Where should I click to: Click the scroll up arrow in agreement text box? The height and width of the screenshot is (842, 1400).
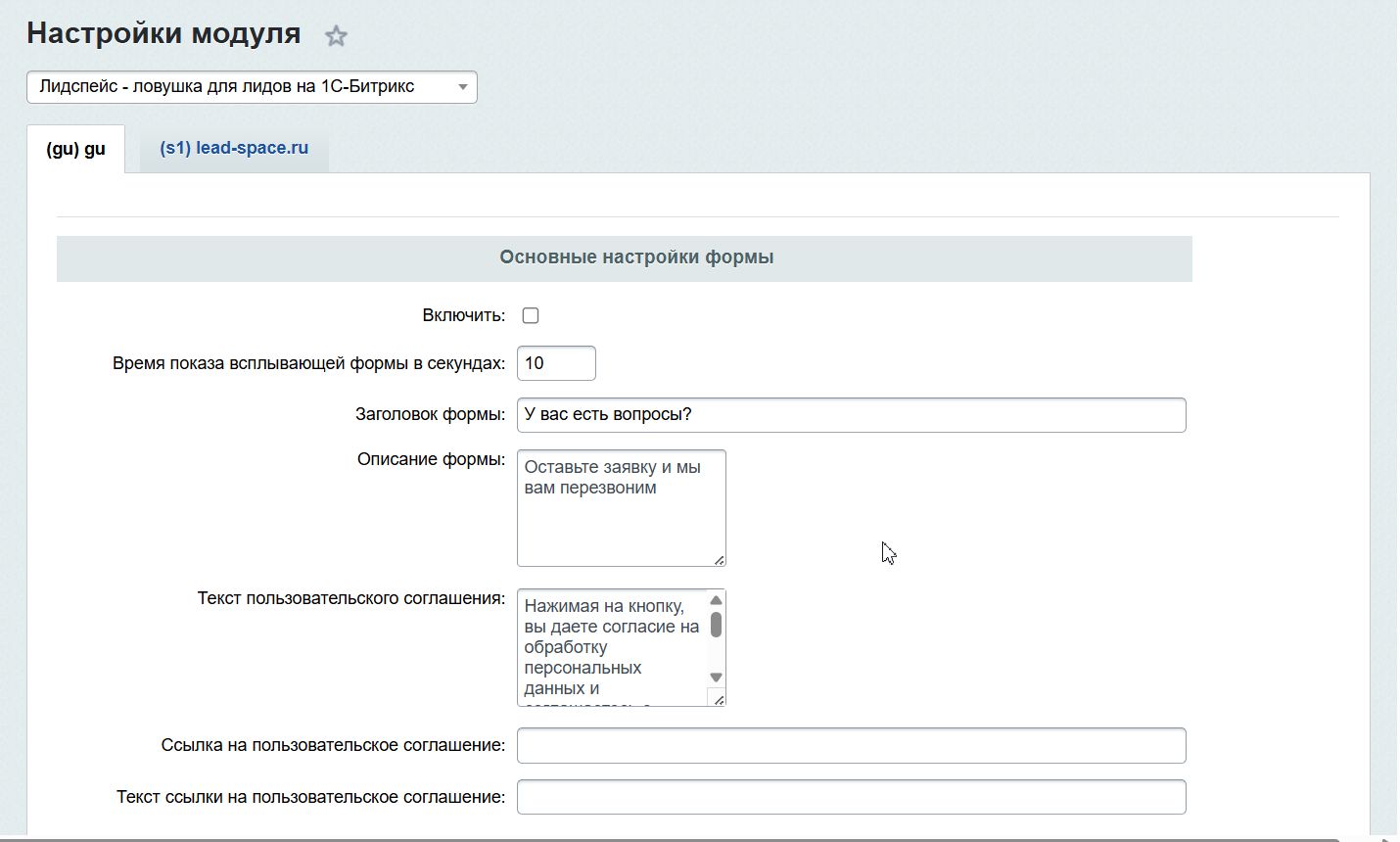716,600
